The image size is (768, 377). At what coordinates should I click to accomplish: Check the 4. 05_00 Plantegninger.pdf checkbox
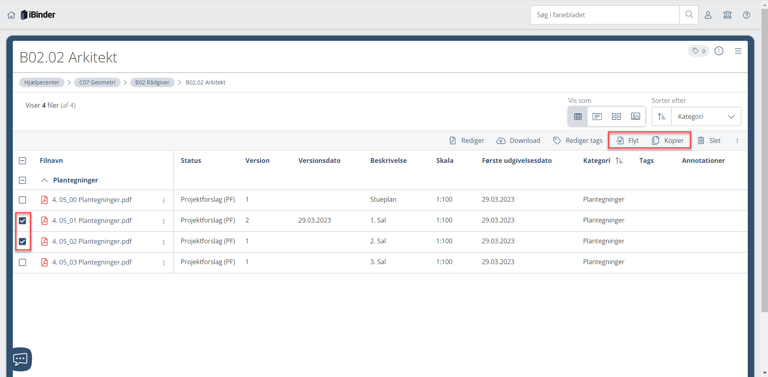coord(22,200)
